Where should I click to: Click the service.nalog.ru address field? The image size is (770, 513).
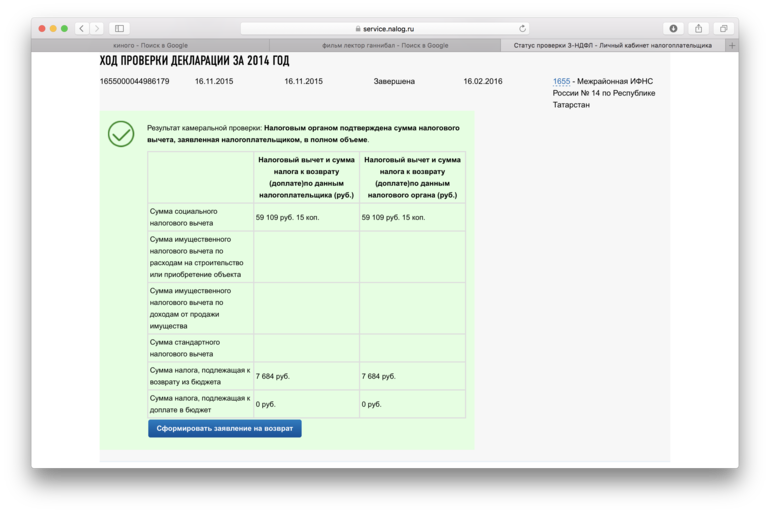[385, 29]
